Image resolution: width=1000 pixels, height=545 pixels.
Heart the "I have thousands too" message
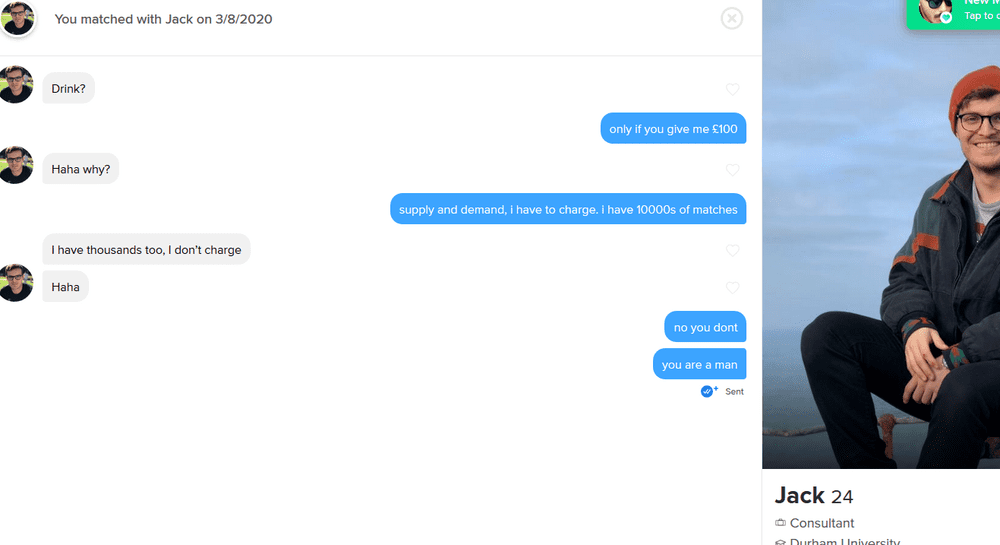pos(732,251)
